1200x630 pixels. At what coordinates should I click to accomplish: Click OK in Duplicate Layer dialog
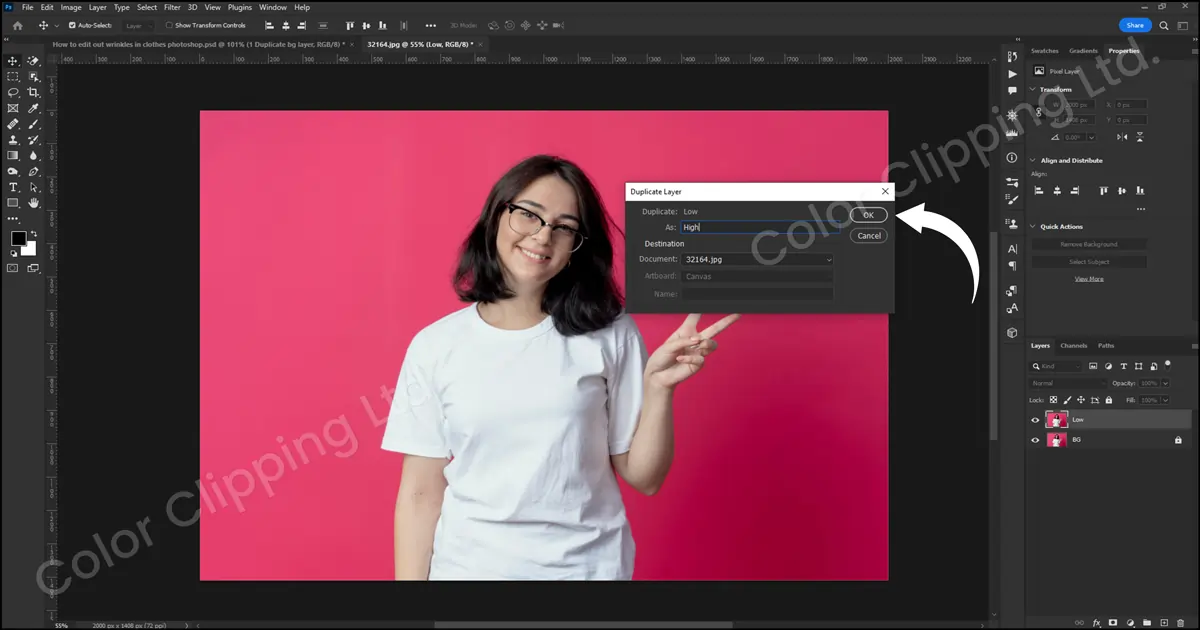(x=869, y=215)
